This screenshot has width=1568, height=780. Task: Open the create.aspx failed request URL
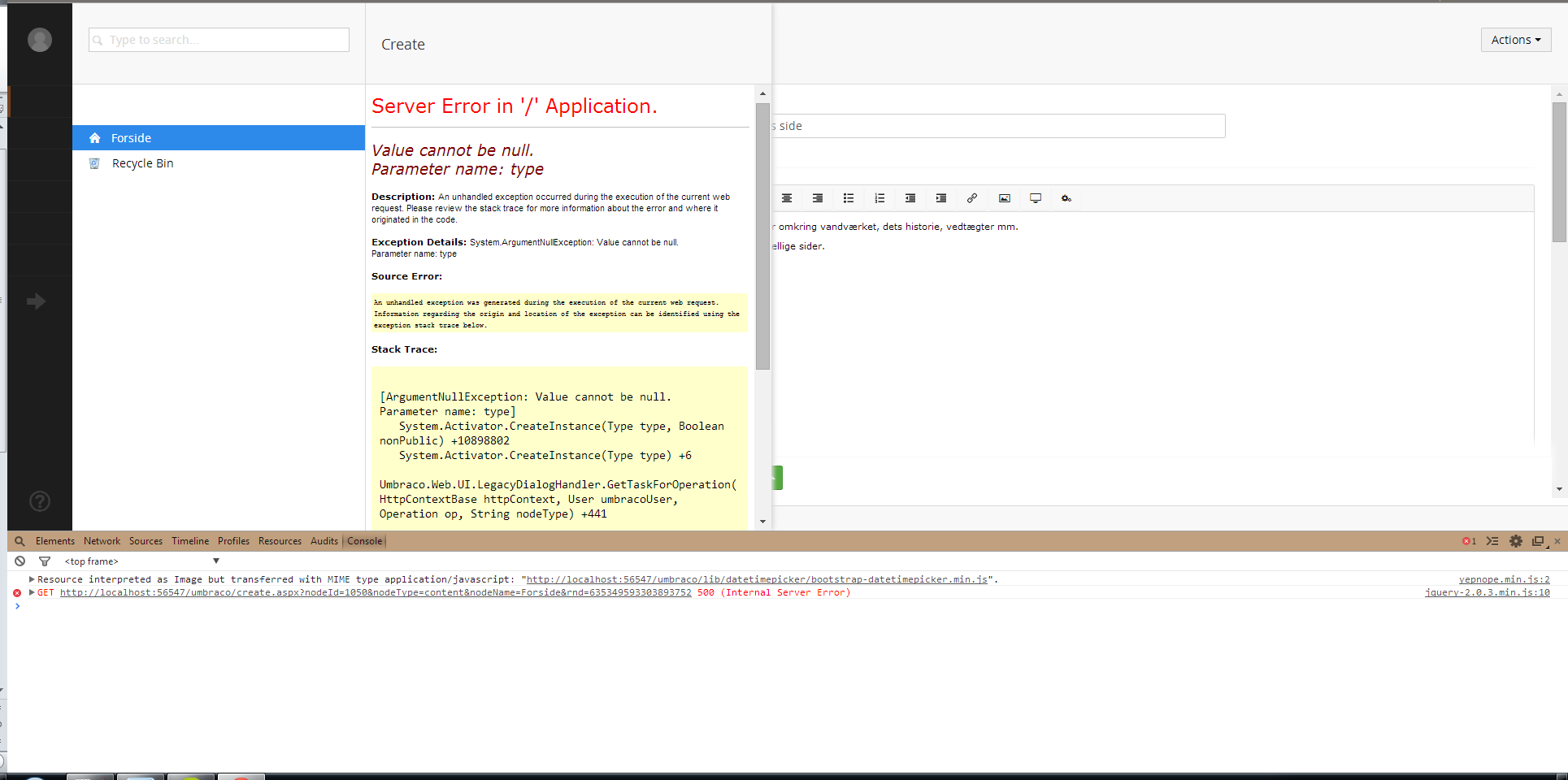click(x=376, y=592)
